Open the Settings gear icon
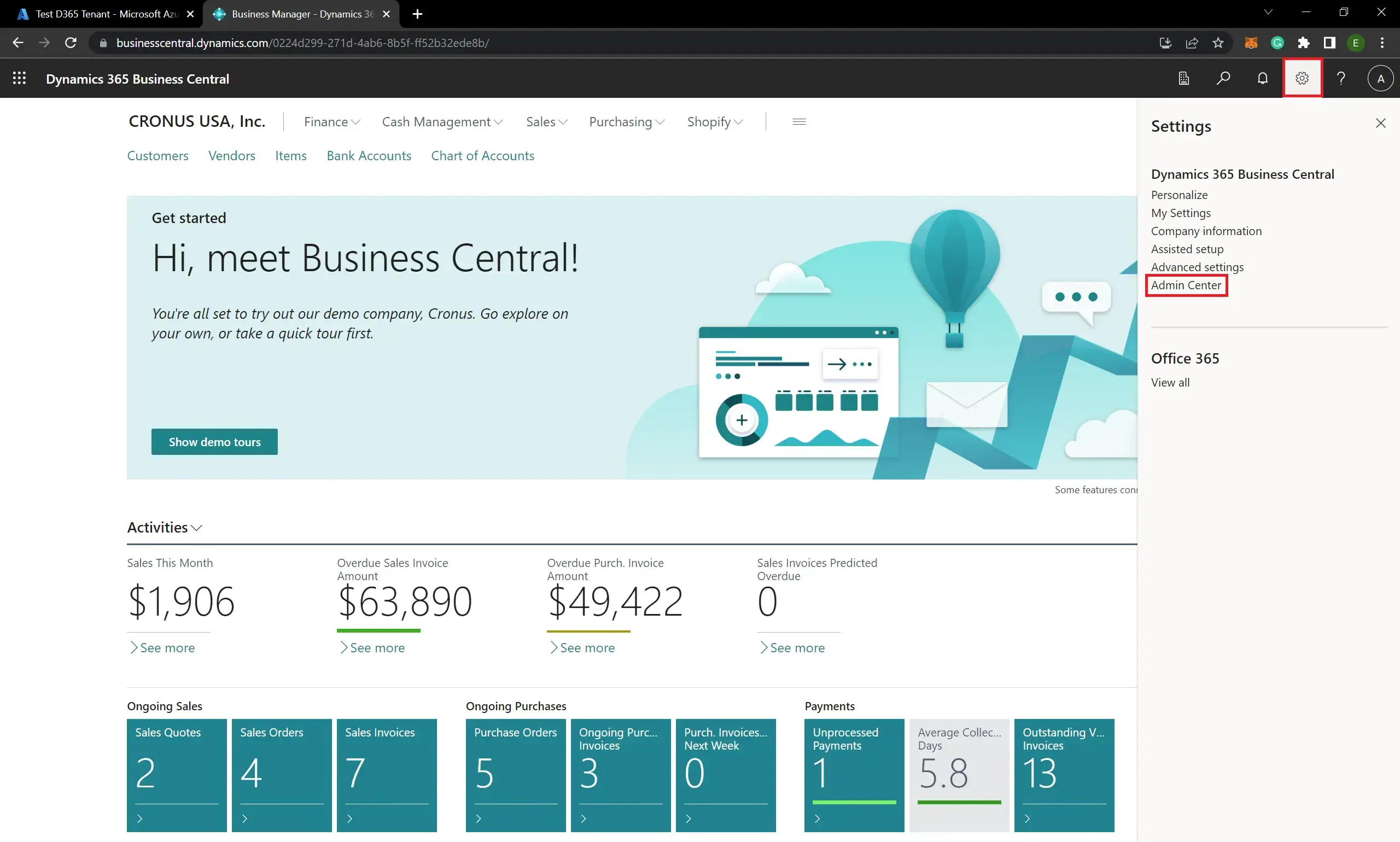The image size is (1400, 842). click(1301, 78)
